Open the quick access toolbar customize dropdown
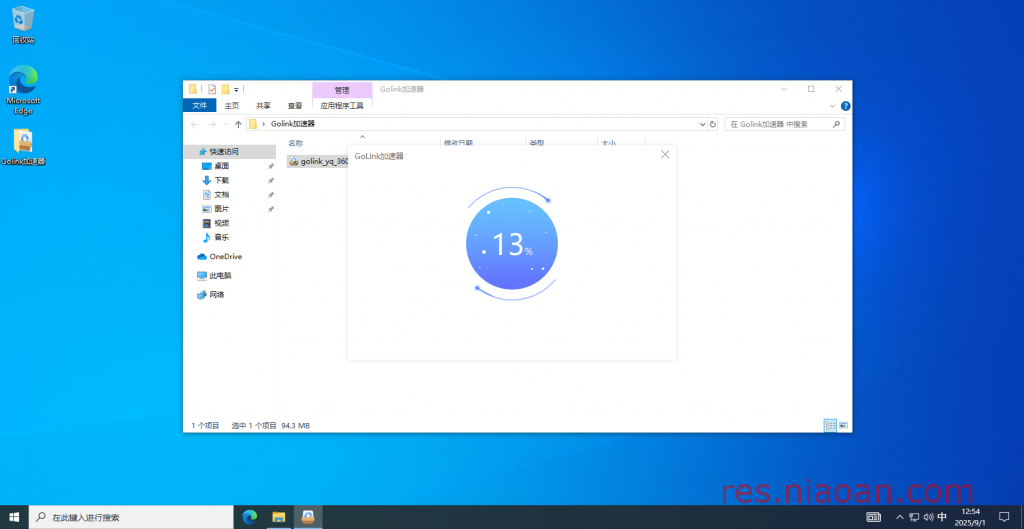1024x529 pixels. 236,89
